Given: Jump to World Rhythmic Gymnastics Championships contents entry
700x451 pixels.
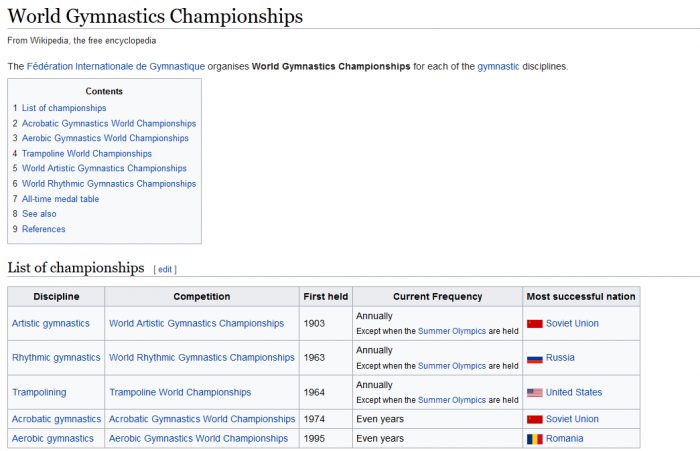Looking at the screenshot, I should 109,184.
